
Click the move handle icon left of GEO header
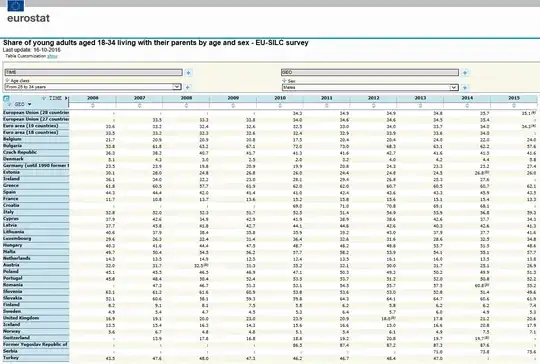[x=10, y=104]
